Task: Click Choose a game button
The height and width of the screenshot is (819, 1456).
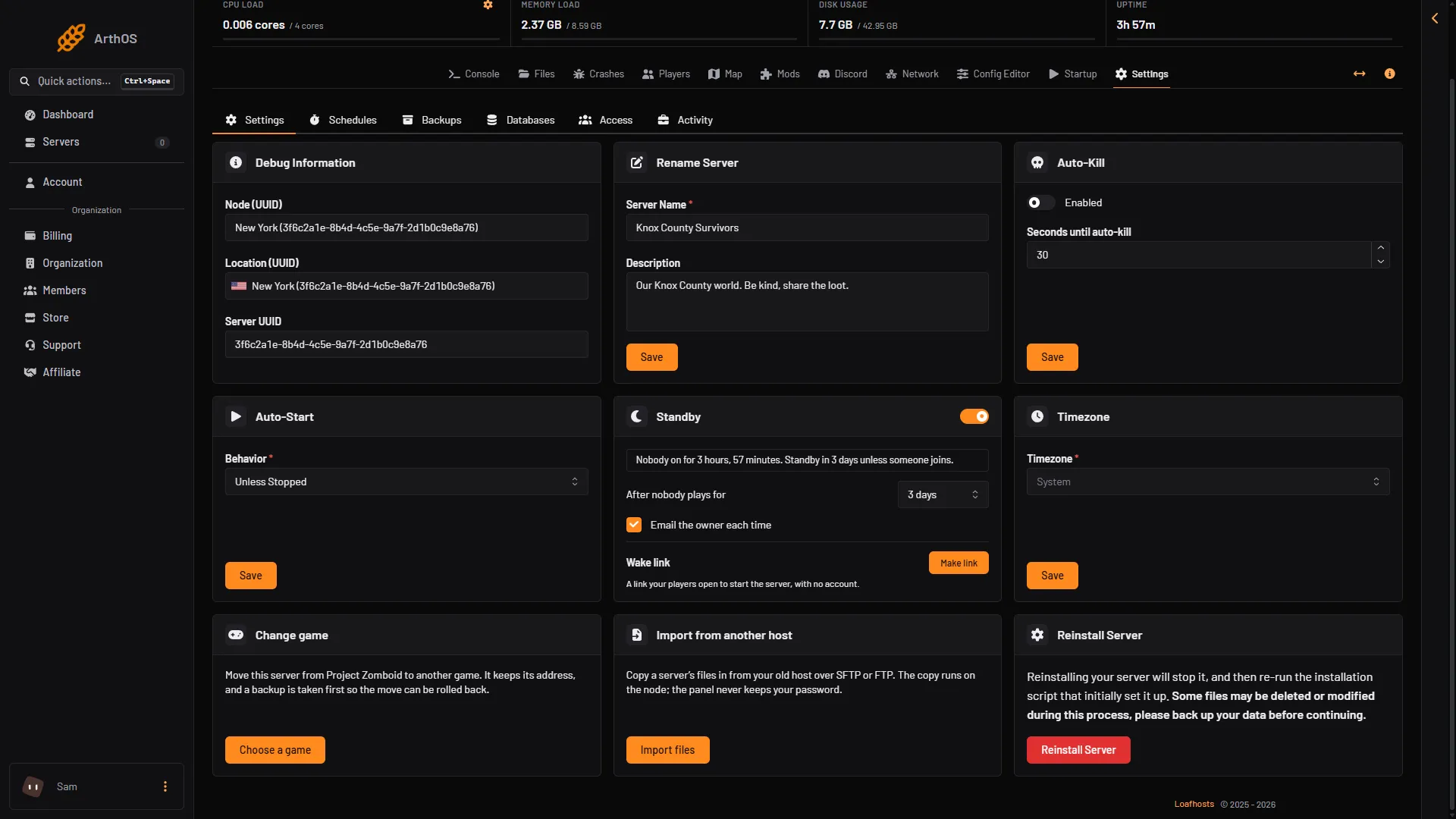Action: coord(275,750)
